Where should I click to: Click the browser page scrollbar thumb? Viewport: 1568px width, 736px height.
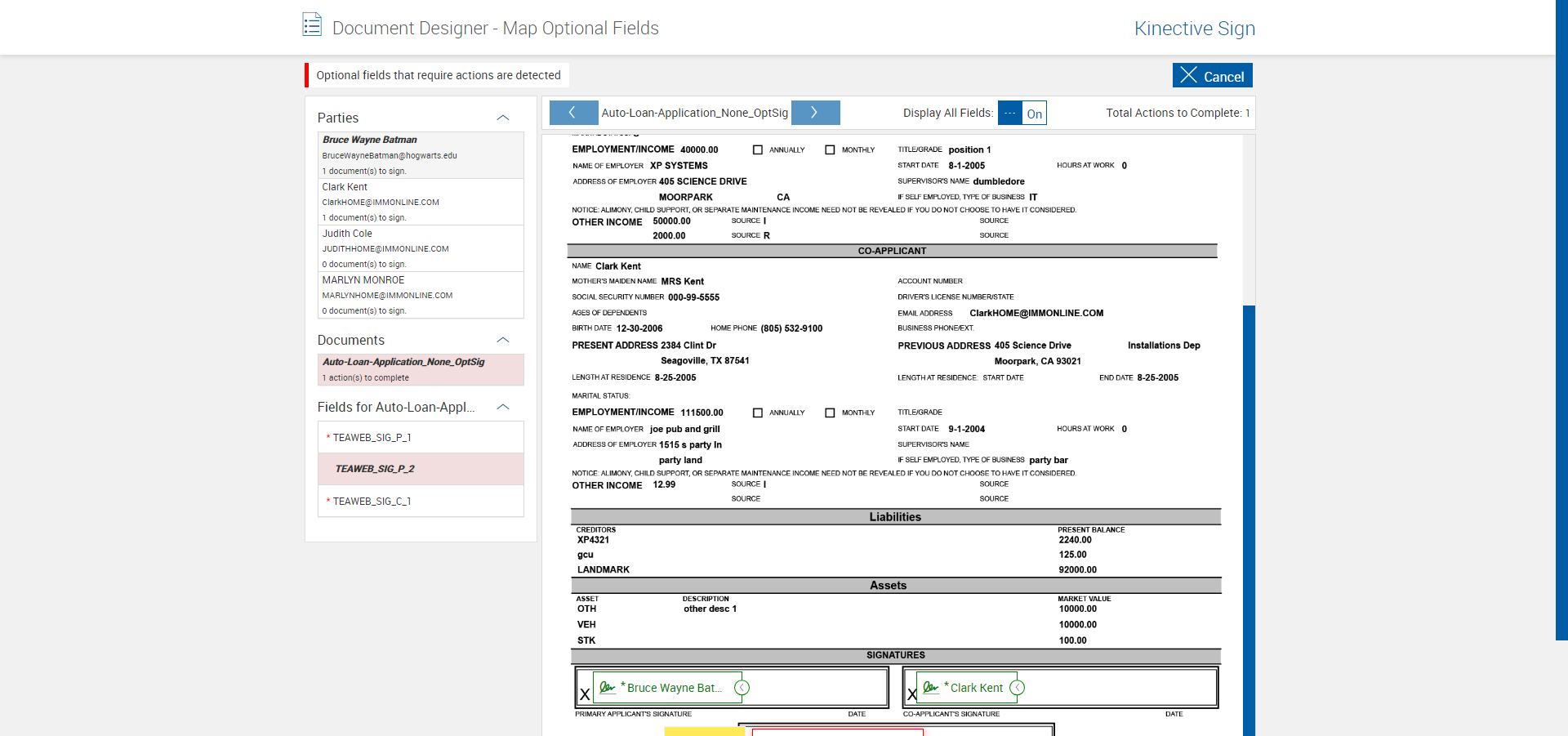[1561, 319]
